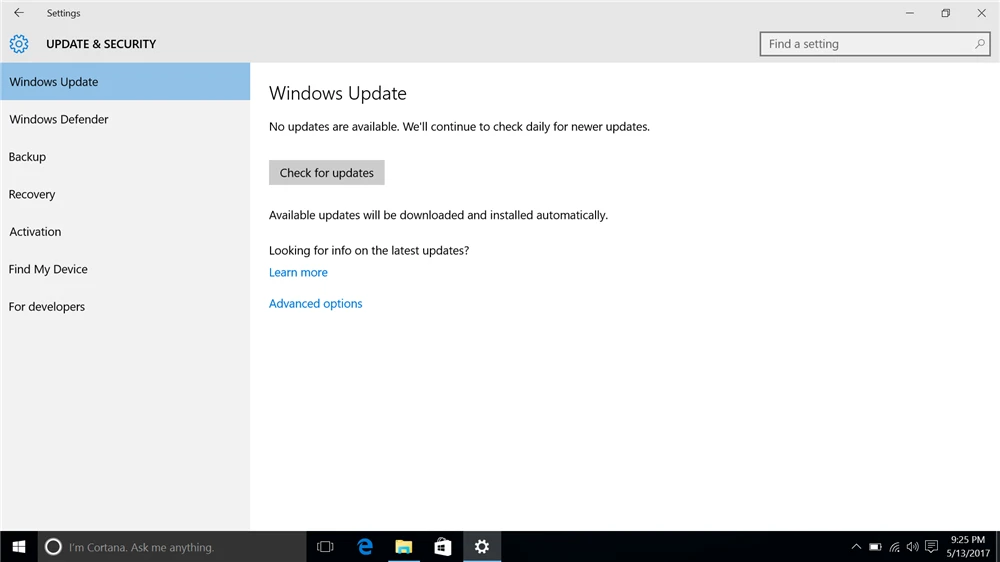Viewport: 1000px width, 562px height.
Task: Click the Windows Update page heading
Action: pyautogui.click(x=337, y=93)
